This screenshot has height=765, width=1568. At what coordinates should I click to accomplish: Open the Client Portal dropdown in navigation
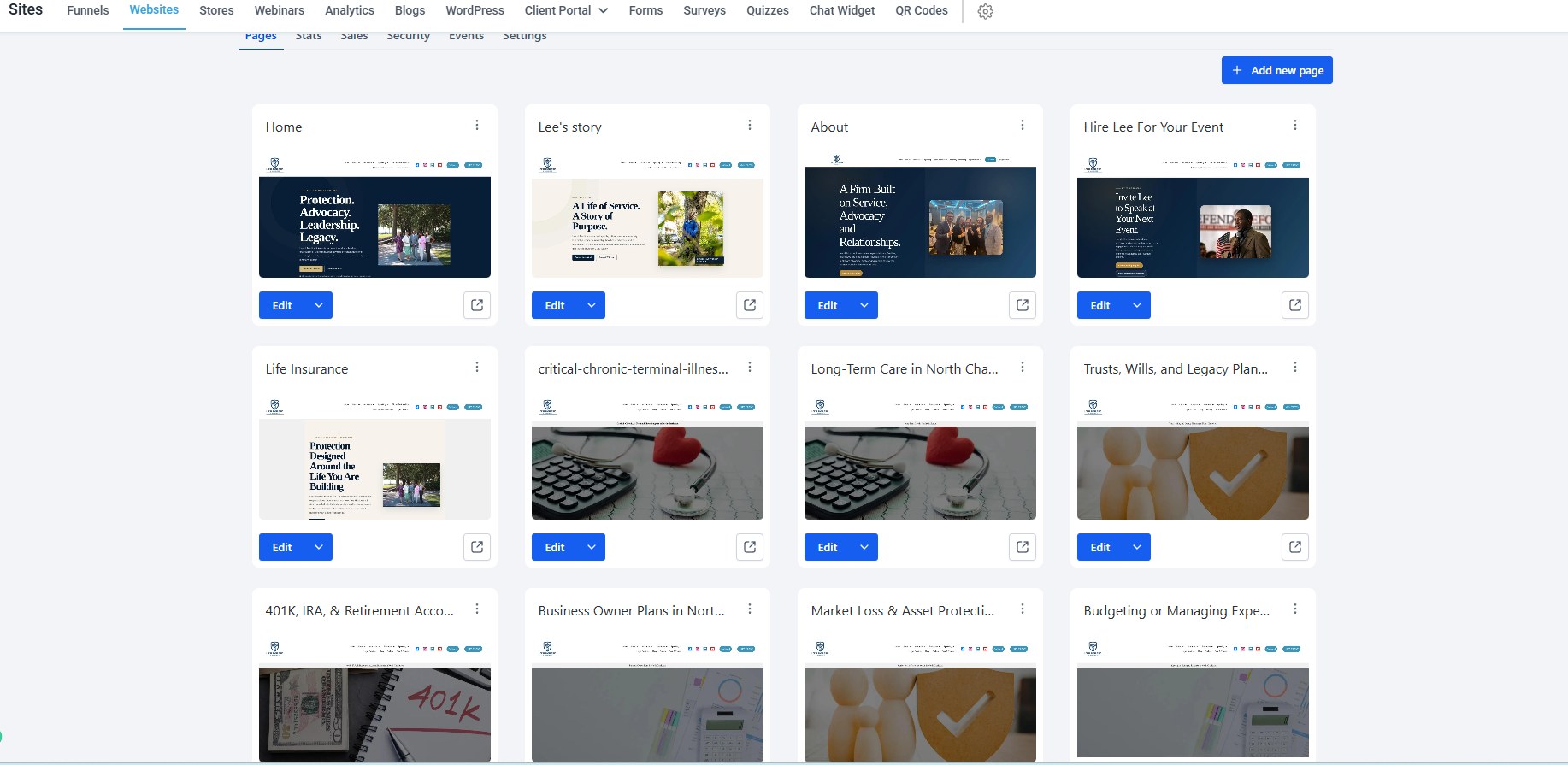(x=566, y=10)
